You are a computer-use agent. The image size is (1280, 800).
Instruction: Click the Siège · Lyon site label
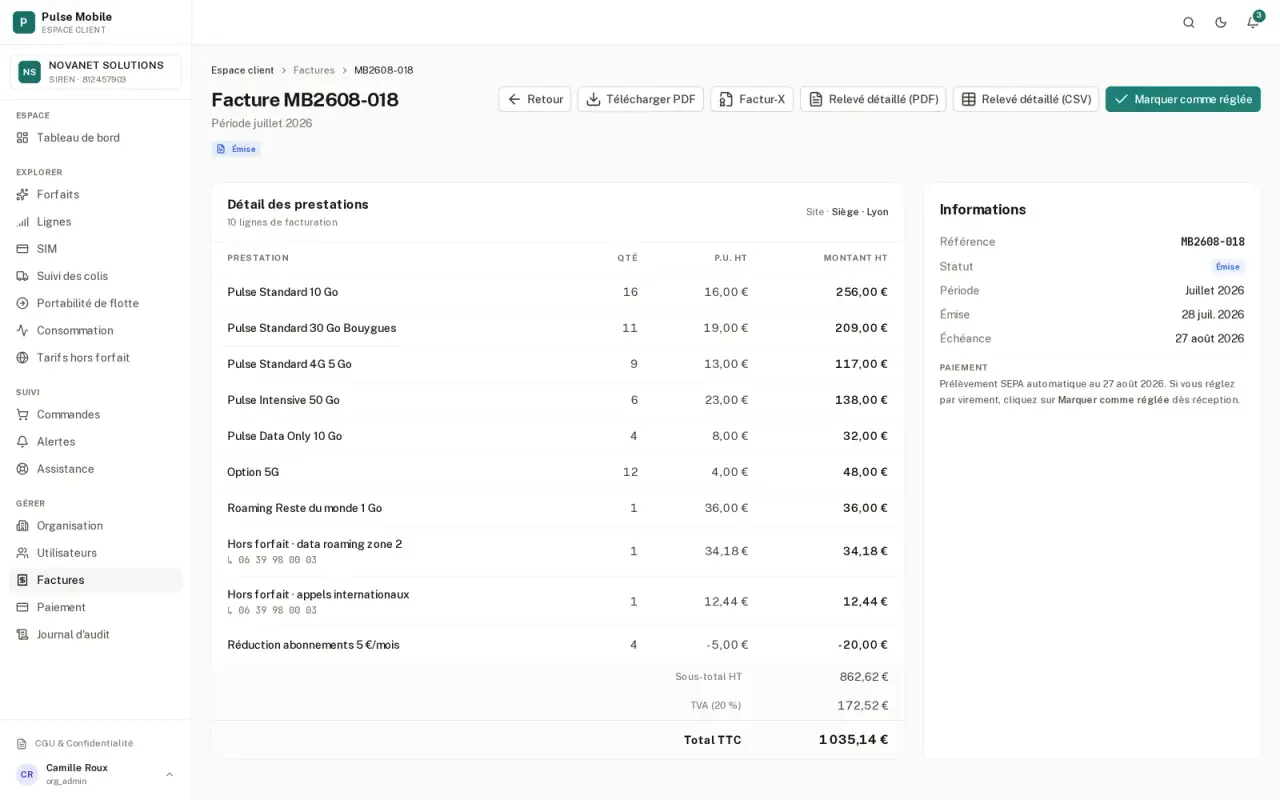click(x=860, y=212)
